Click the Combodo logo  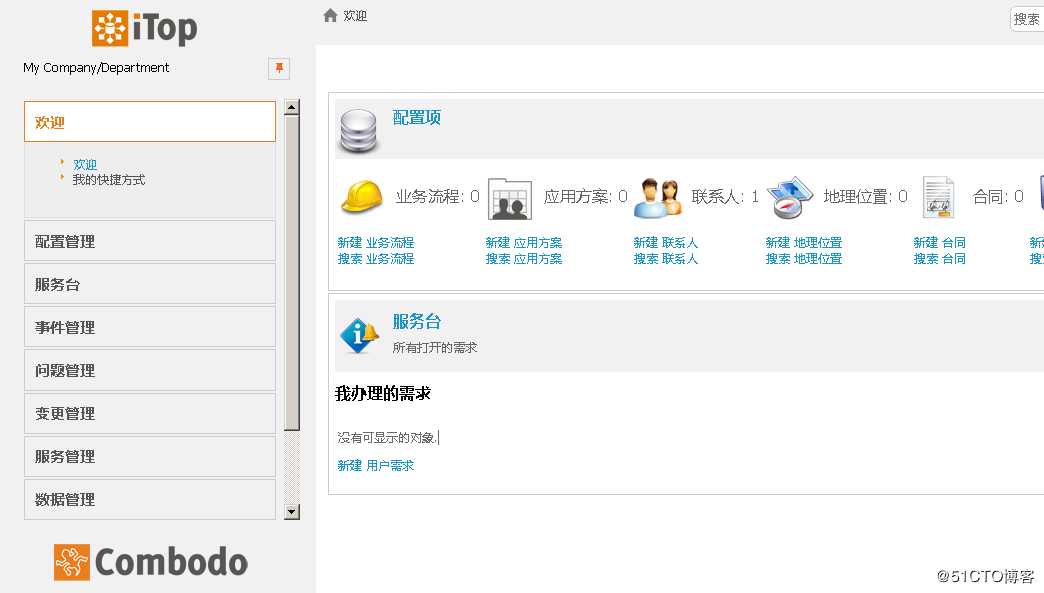(x=150, y=562)
